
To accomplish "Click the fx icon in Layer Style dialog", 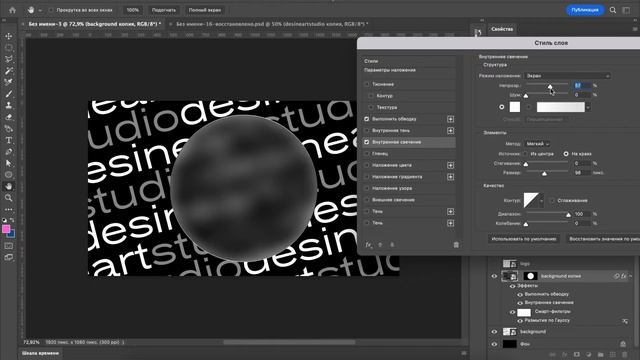I will tap(368, 244).
